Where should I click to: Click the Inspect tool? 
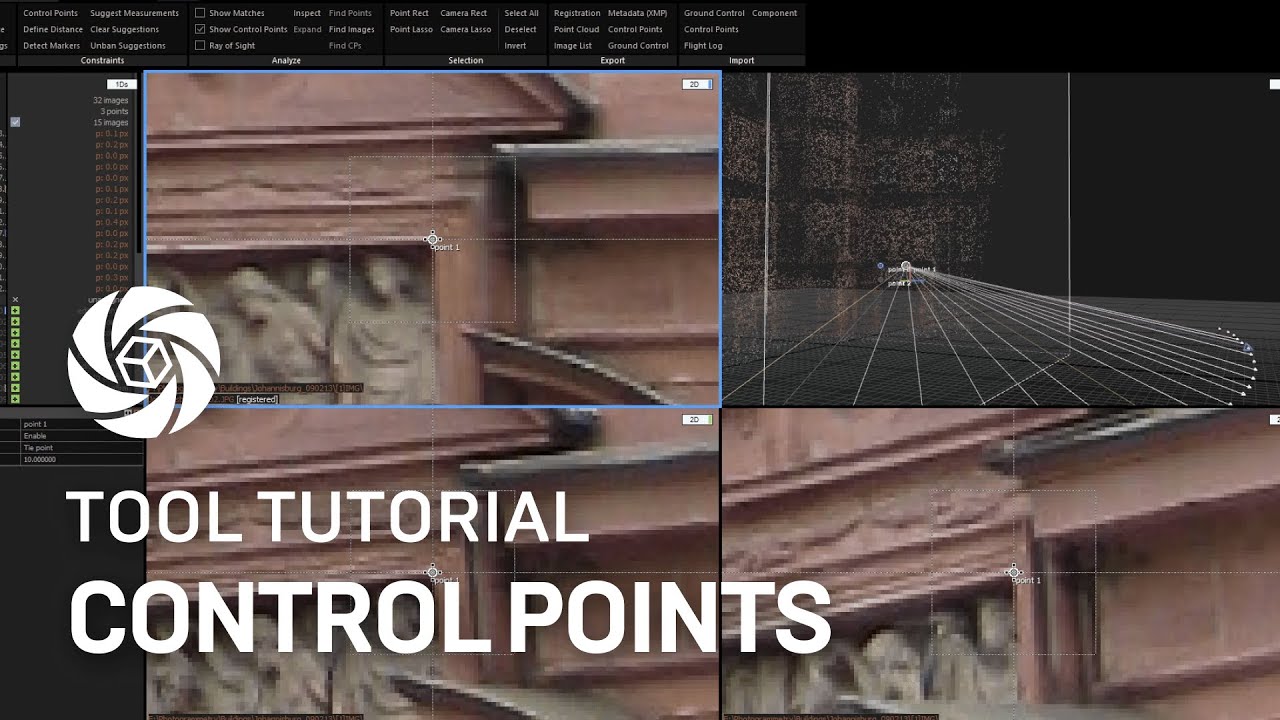tap(307, 13)
